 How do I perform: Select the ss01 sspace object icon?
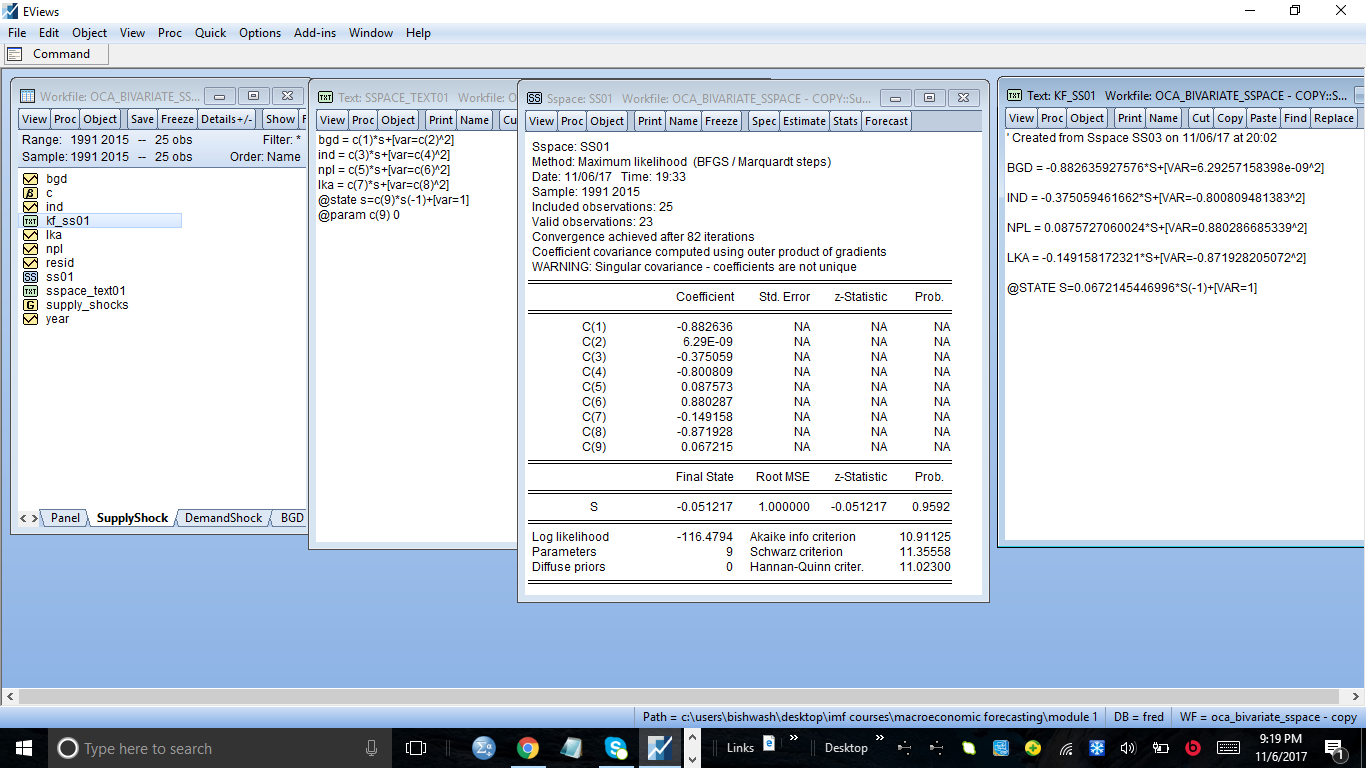[x=30, y=277]
